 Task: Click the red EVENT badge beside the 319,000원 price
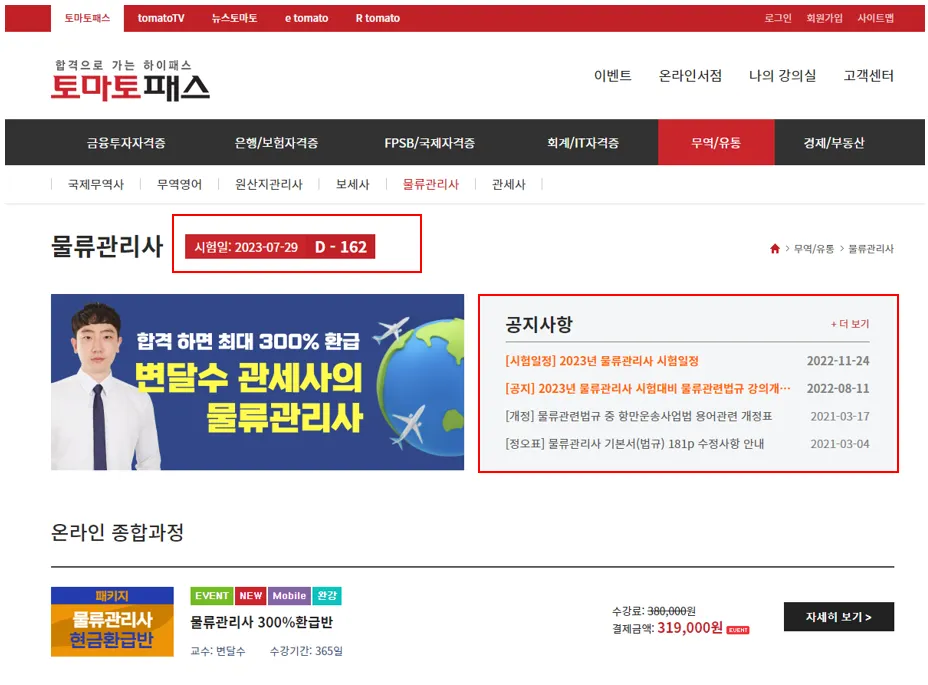coord(737,630)
